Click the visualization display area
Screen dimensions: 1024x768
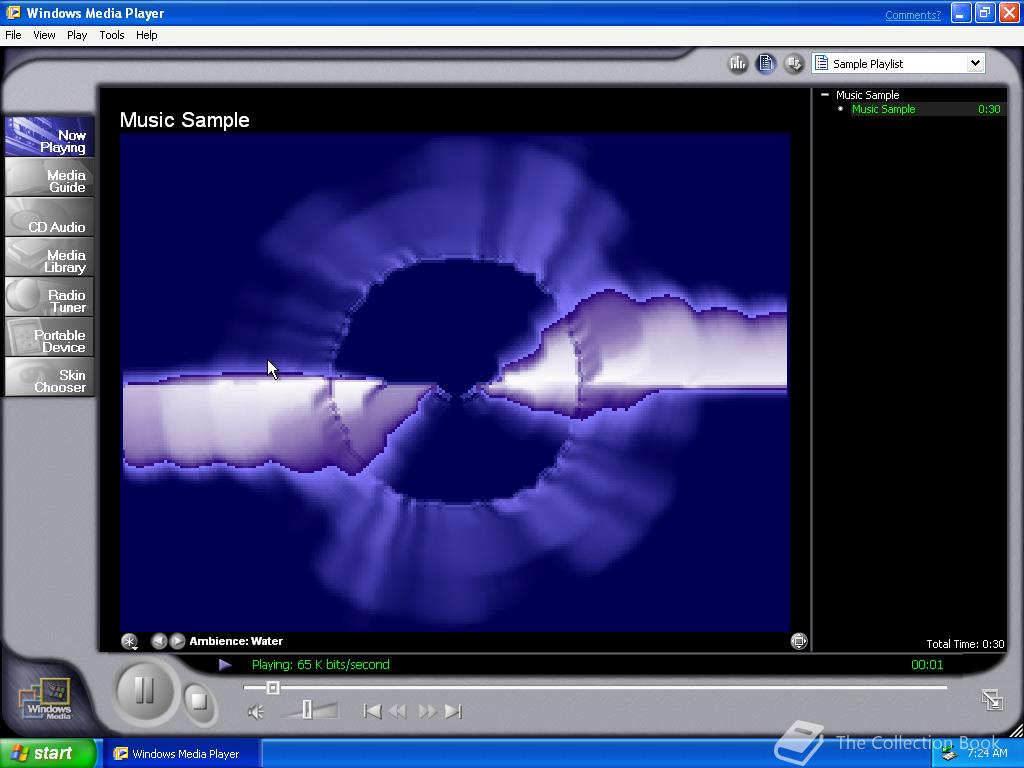pos(455,381)
